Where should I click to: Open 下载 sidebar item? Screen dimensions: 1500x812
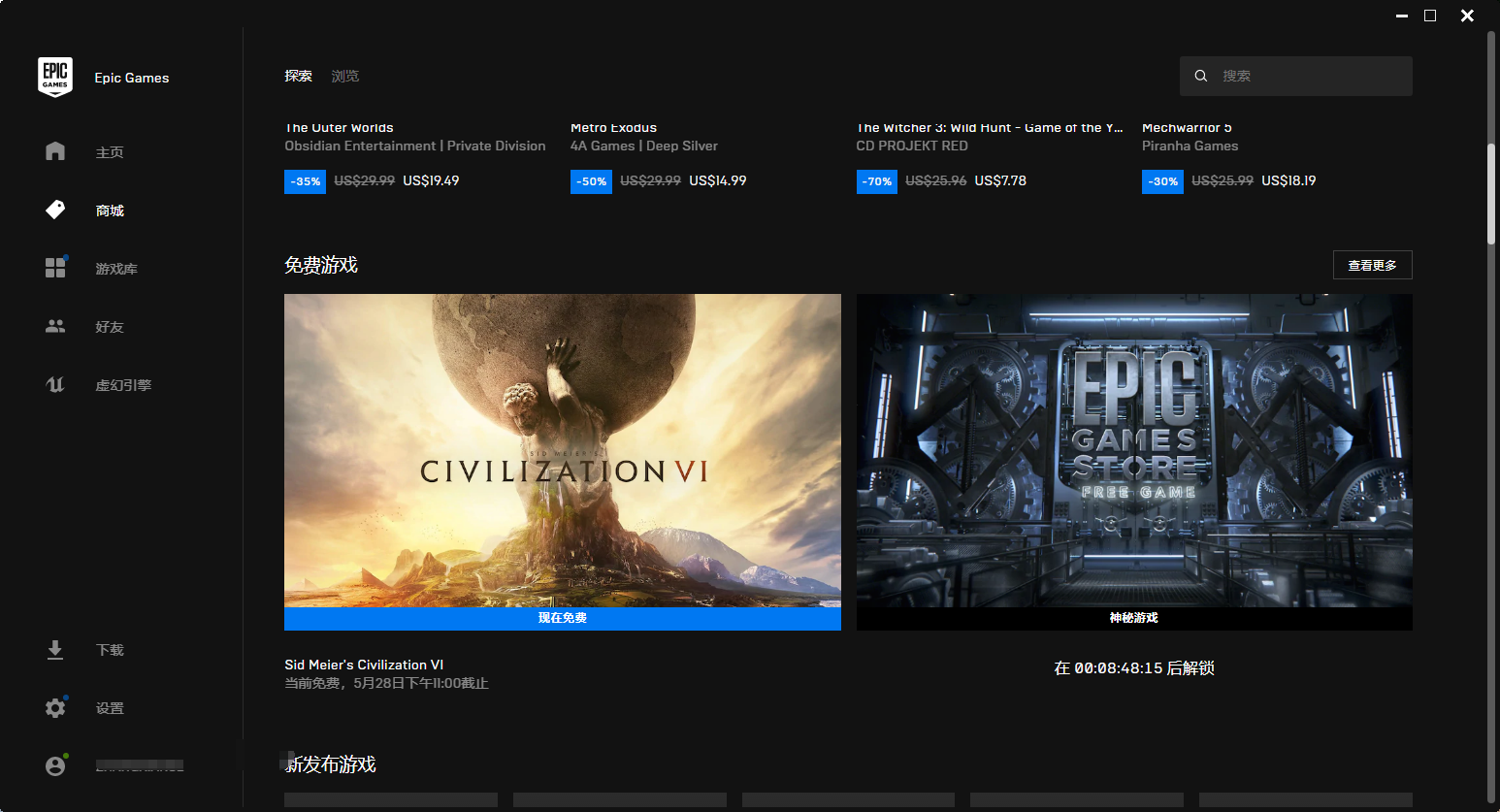[110, 650]
